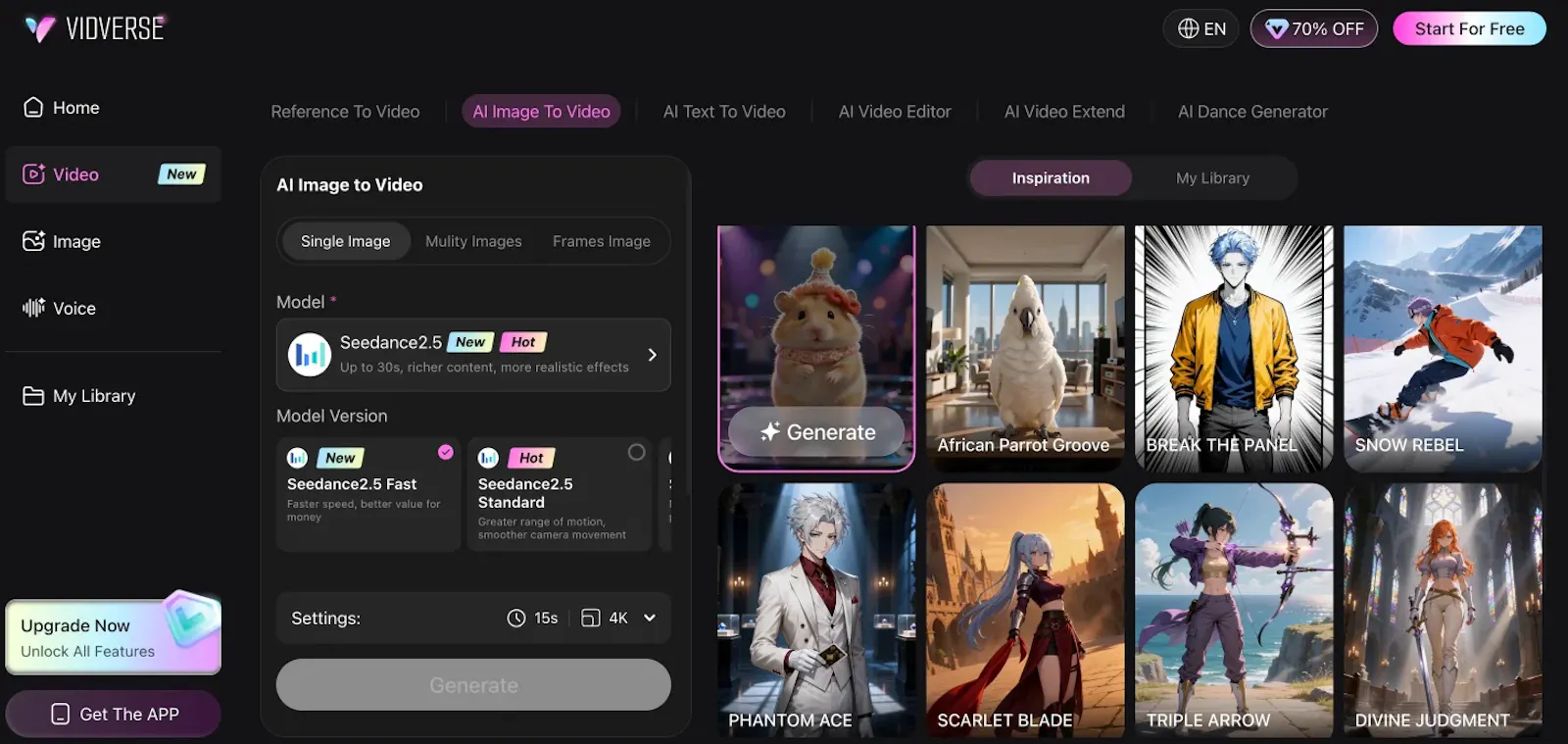
Task: Open the 4K resolution setting
Action: coord(605,618)
